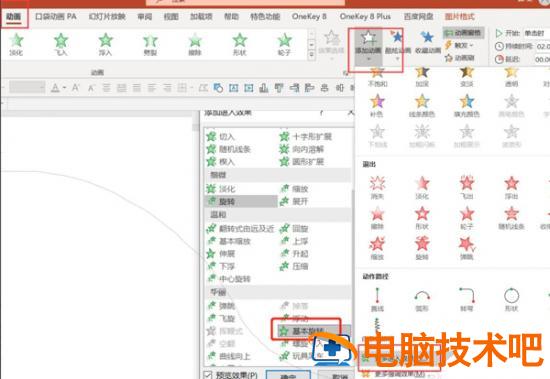Pick the 转弯 motion path
The height and width of the screenshot is (379, 550).
pos(467,300)
